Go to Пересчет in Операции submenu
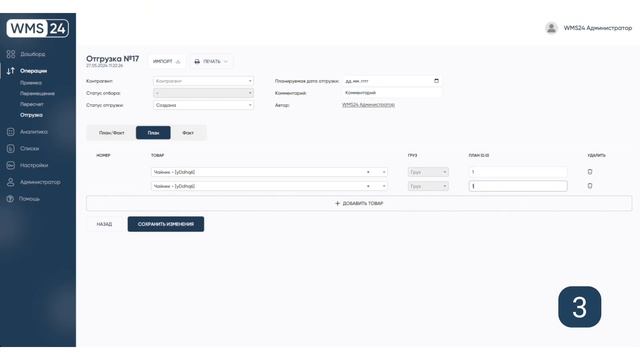This screenshot has width=640, height=360. coord(32,104)
